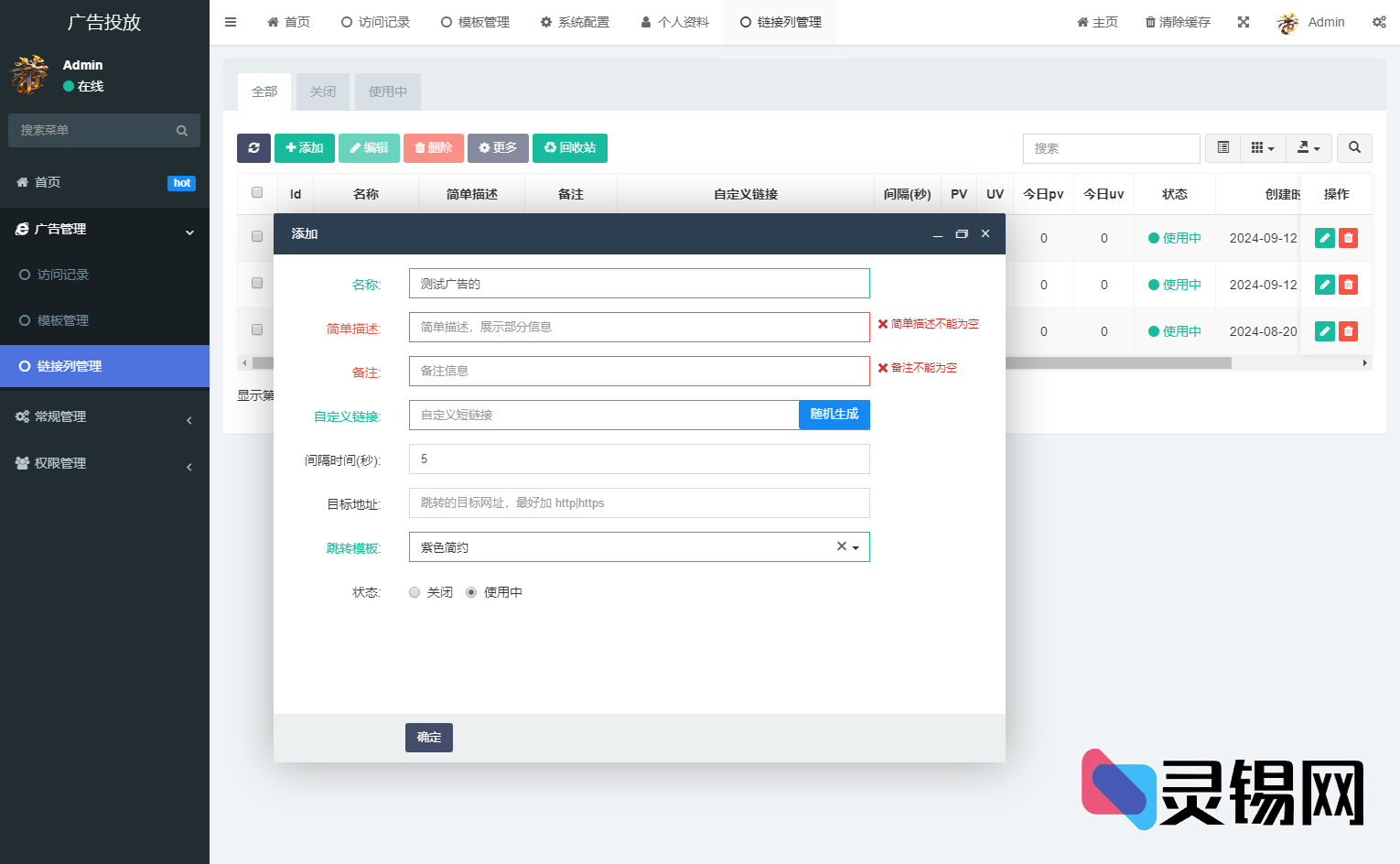This screenshot has width=1400, height=864.
Task: Check the select-all checkbox in table header
Action: pos(256,192)
